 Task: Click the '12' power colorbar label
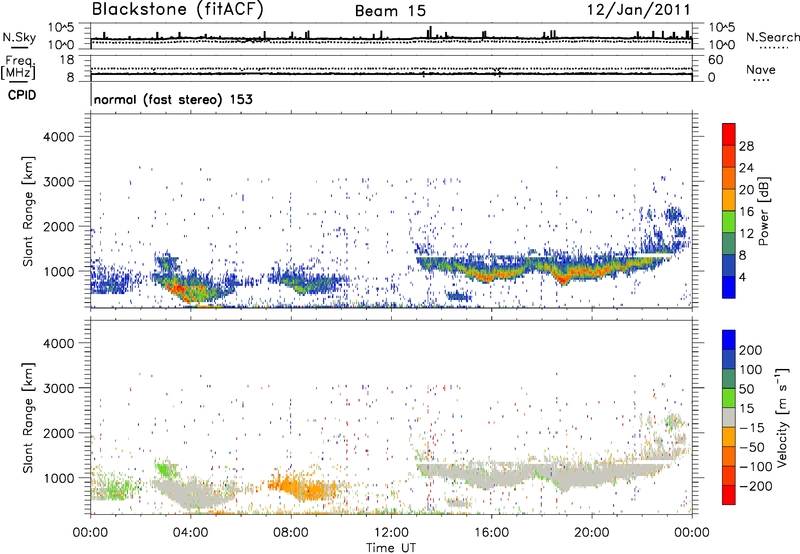[x=746, y=233]
